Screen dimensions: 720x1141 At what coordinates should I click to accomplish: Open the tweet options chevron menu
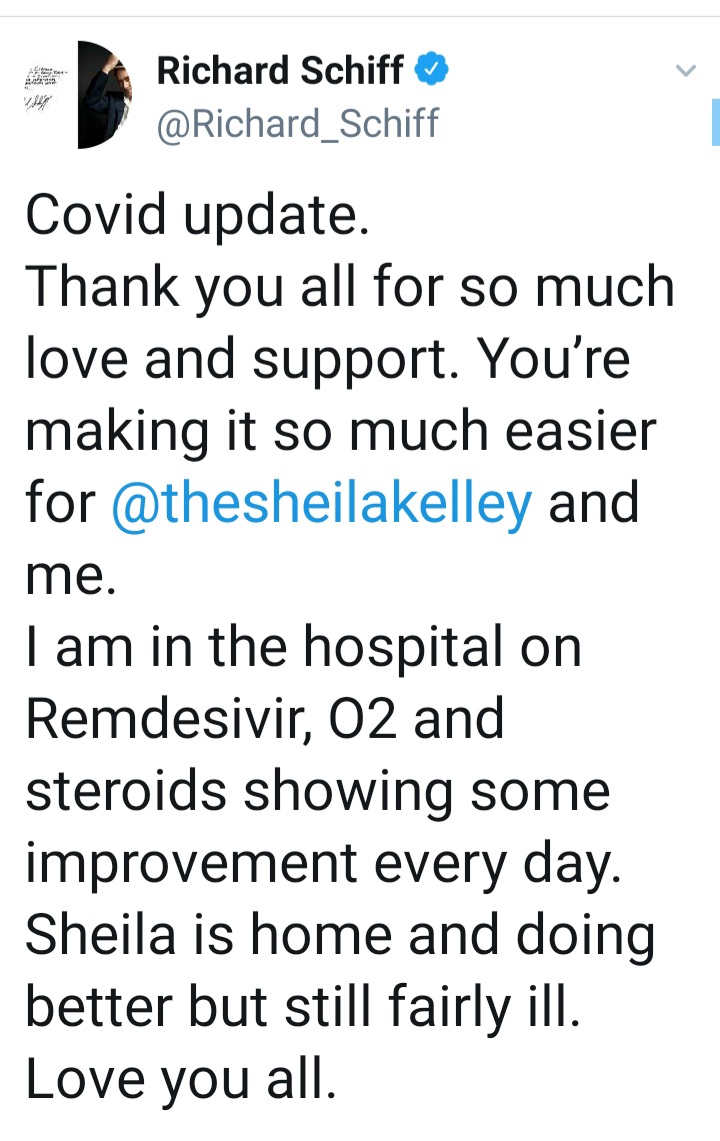coord(686,71)
